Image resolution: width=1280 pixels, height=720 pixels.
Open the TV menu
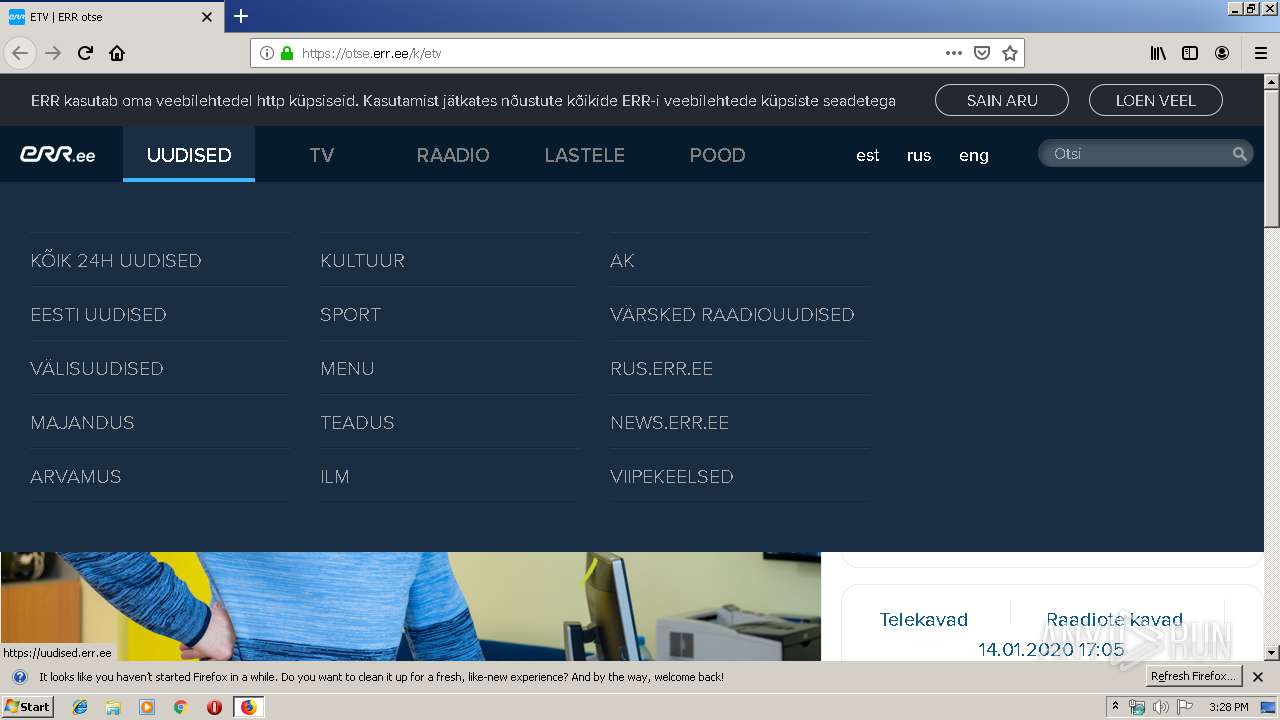tap(321, 154)
